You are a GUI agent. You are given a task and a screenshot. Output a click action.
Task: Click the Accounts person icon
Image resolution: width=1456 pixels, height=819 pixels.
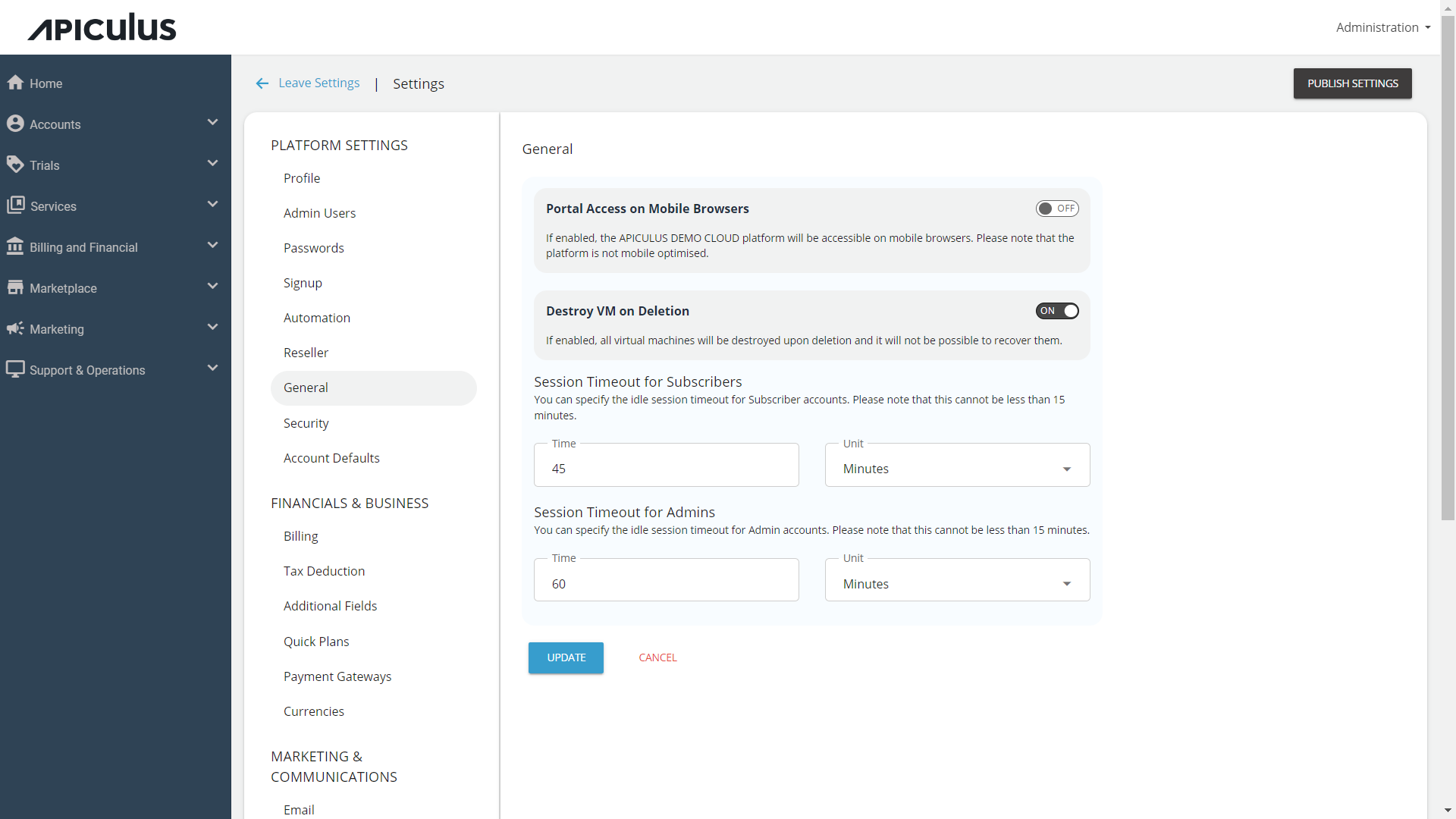[15, 124]
